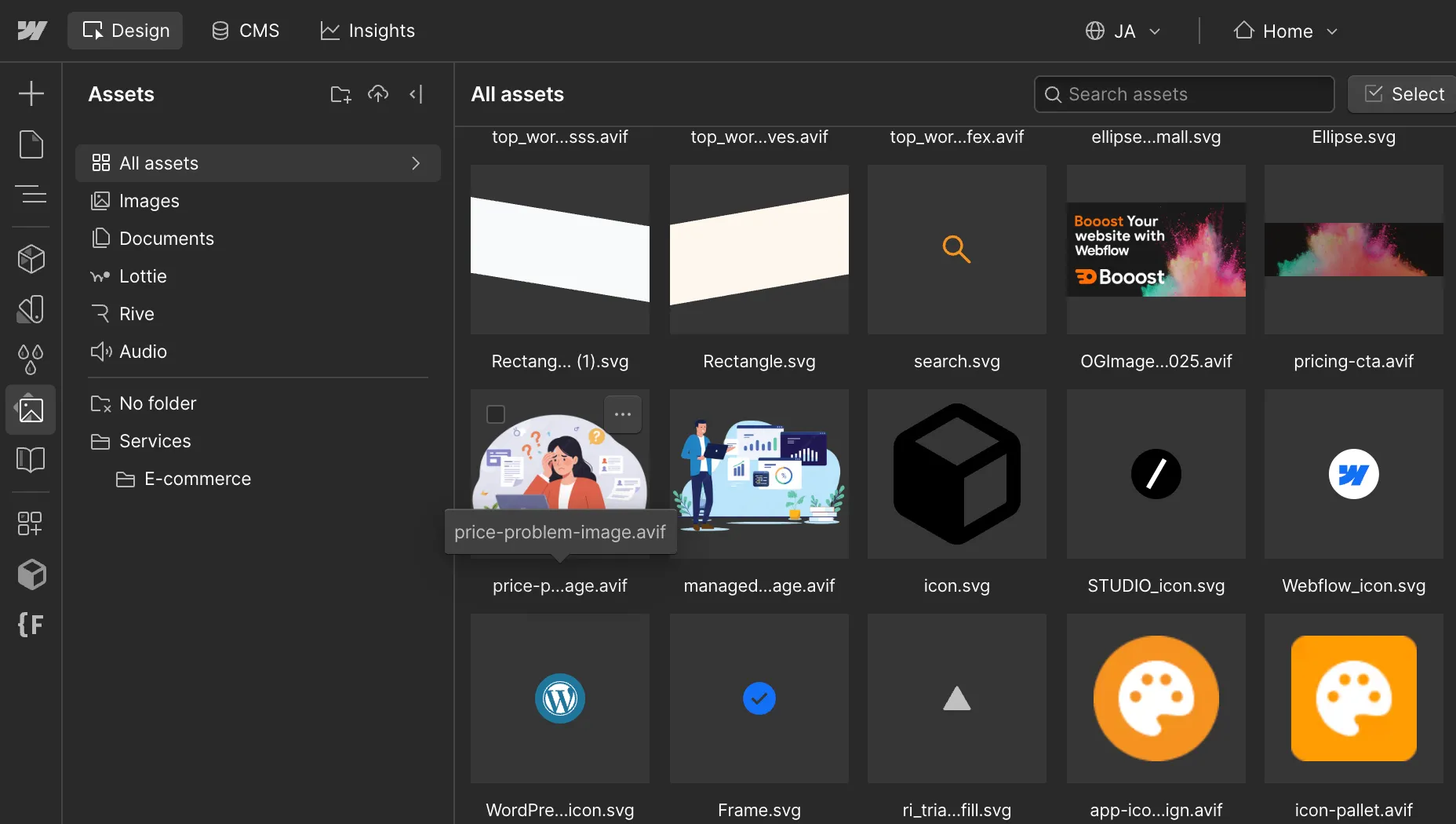Open the book-shaped panel icon
1456x824 pixels.
(31, 460)
